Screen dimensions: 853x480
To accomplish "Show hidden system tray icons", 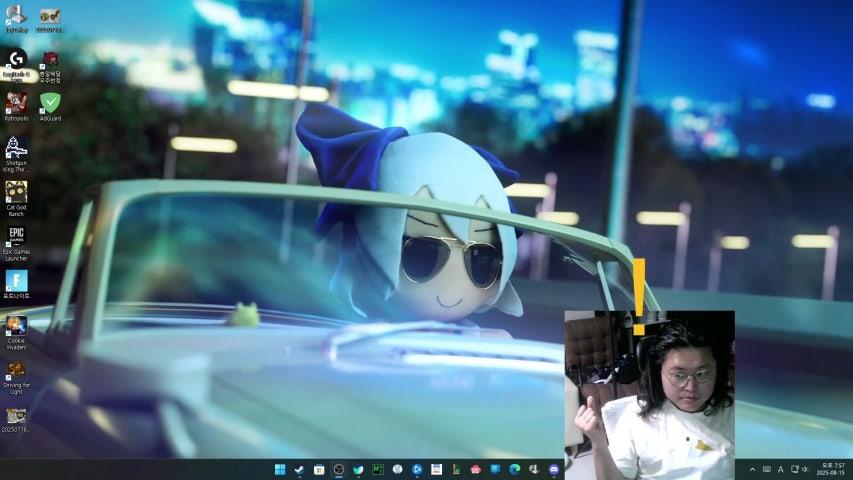I will click(x=752, y=469).
